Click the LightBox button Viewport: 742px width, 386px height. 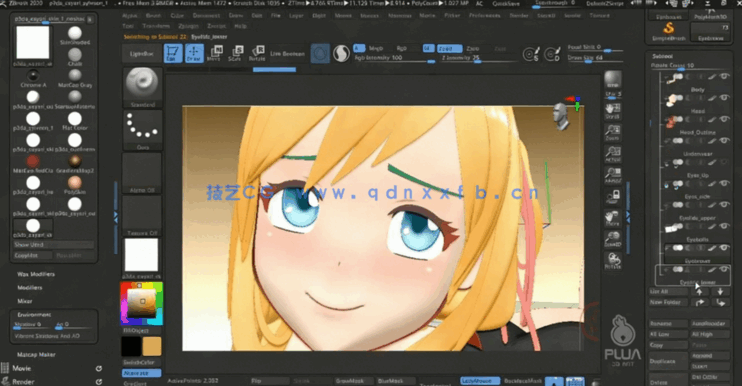(x=141, y=54)
